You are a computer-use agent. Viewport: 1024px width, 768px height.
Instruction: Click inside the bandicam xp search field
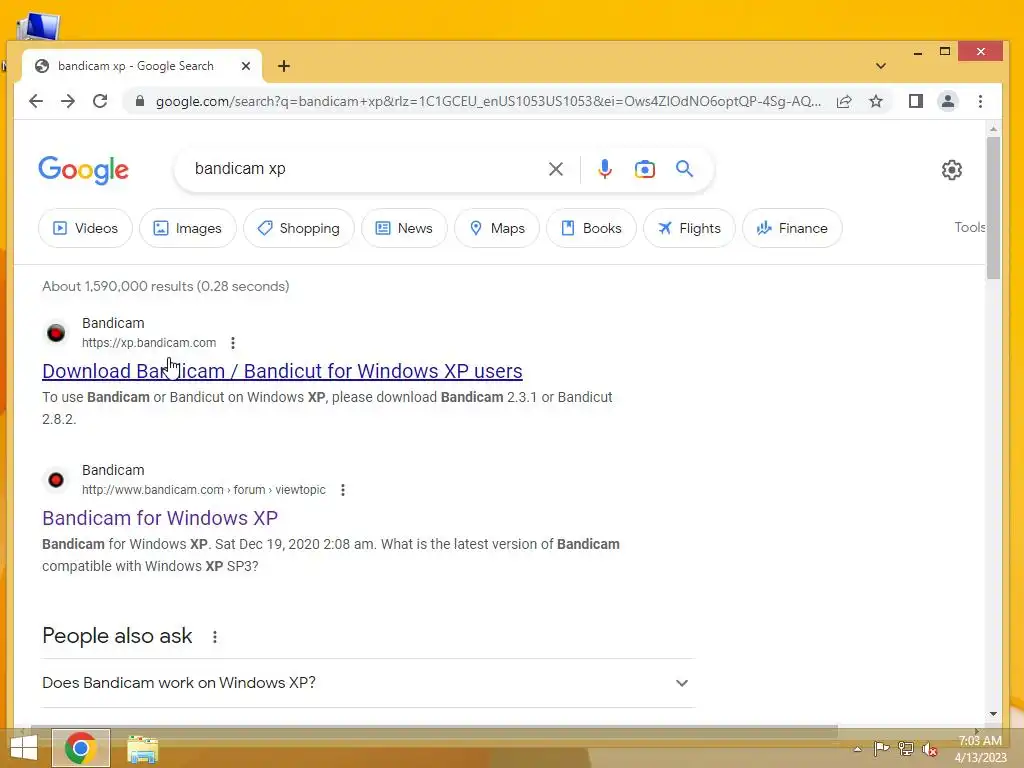[x=366, y=169]
